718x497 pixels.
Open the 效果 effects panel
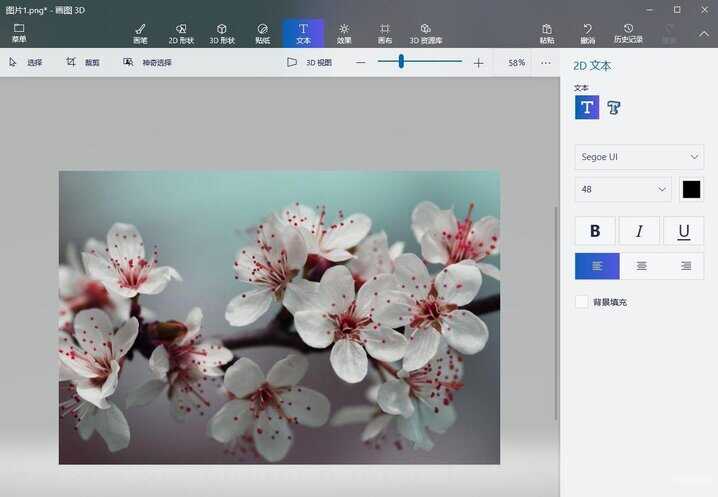pyautogui.click(x=344, y=33)
